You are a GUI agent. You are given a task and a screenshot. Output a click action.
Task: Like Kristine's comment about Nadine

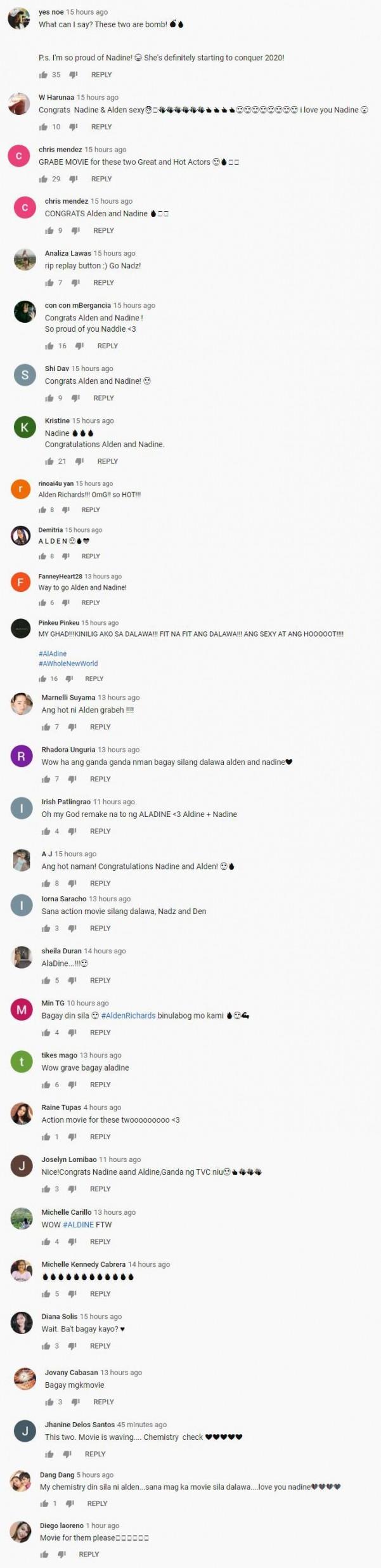[x=49, y=461]
